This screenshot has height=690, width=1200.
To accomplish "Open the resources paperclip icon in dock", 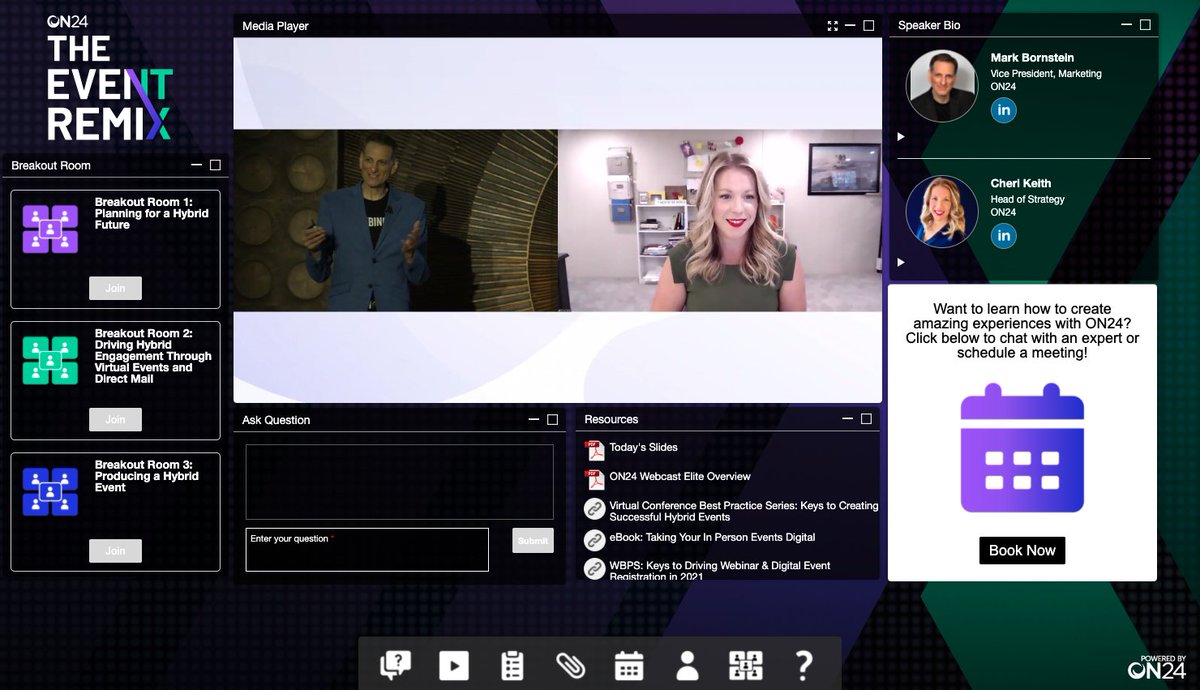I will 570,665.
